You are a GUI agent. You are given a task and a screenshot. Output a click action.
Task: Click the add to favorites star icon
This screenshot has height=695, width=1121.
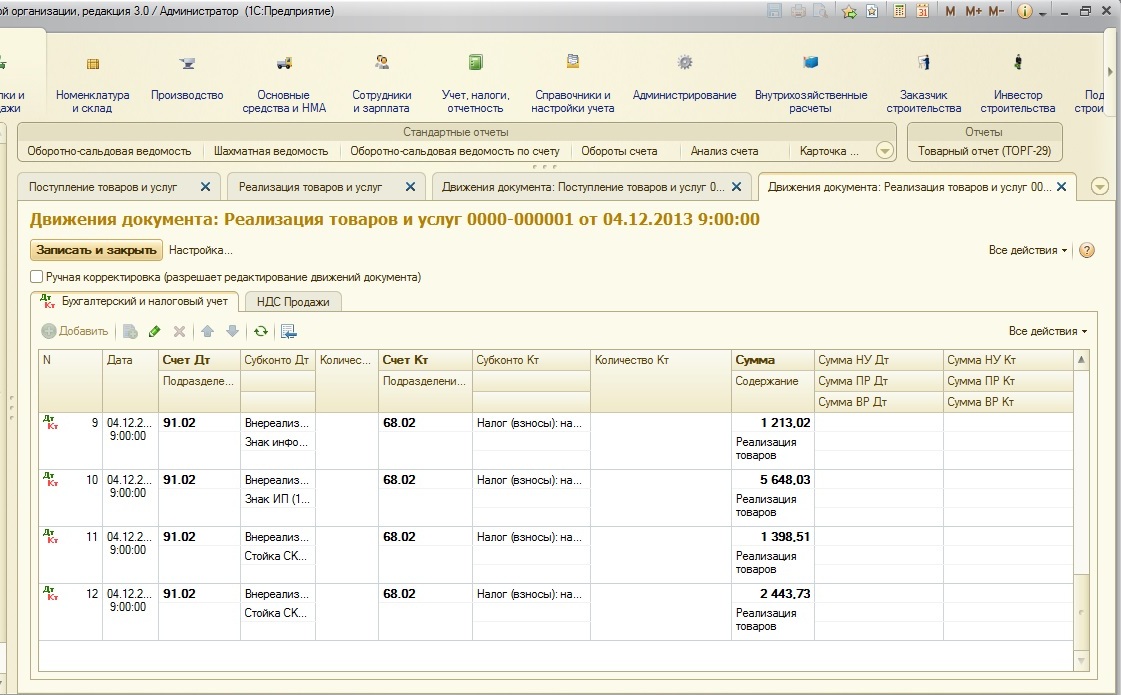click(849, 11)
